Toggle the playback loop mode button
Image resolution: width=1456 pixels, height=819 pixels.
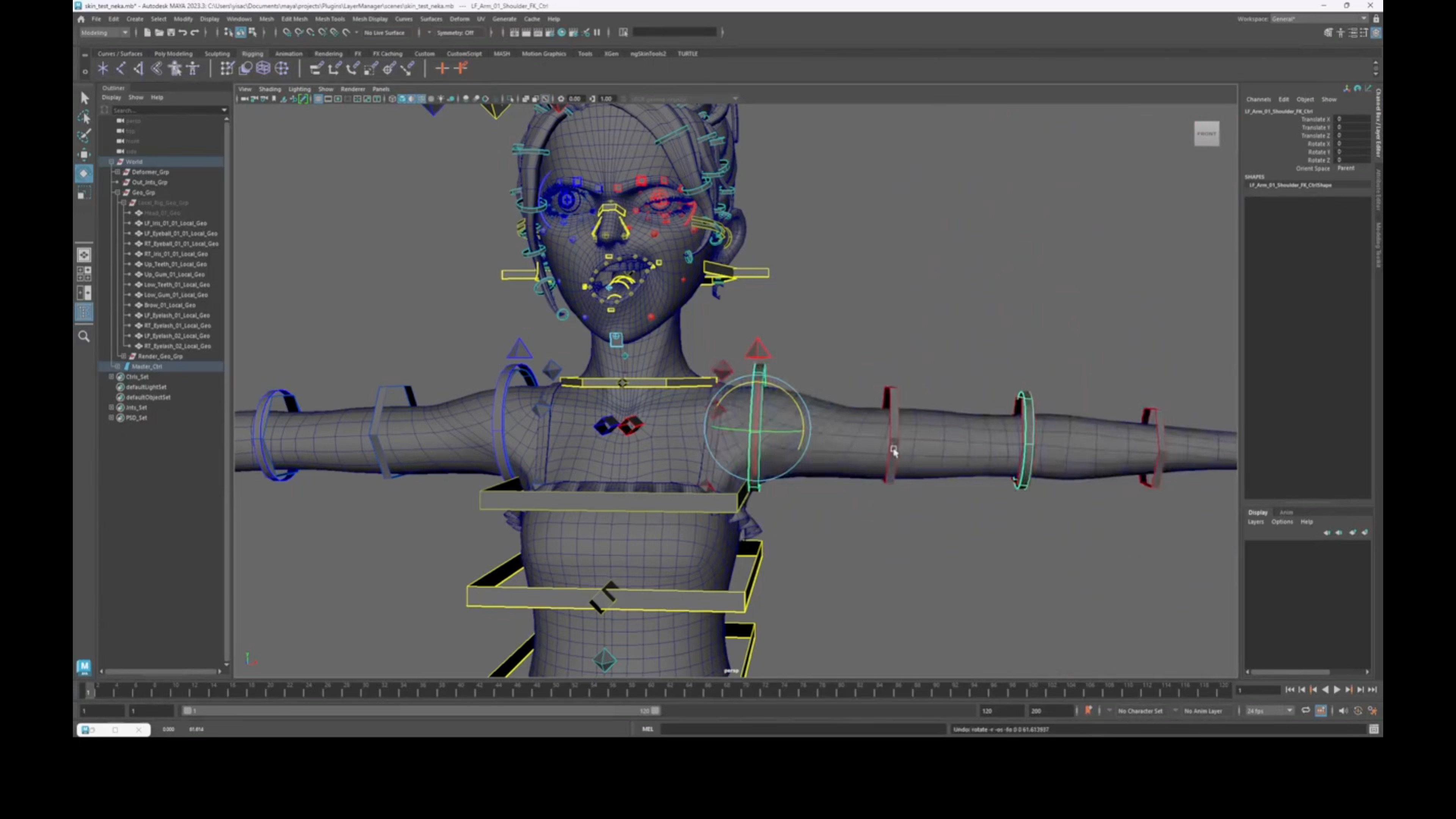click(x=1305, y=711)
